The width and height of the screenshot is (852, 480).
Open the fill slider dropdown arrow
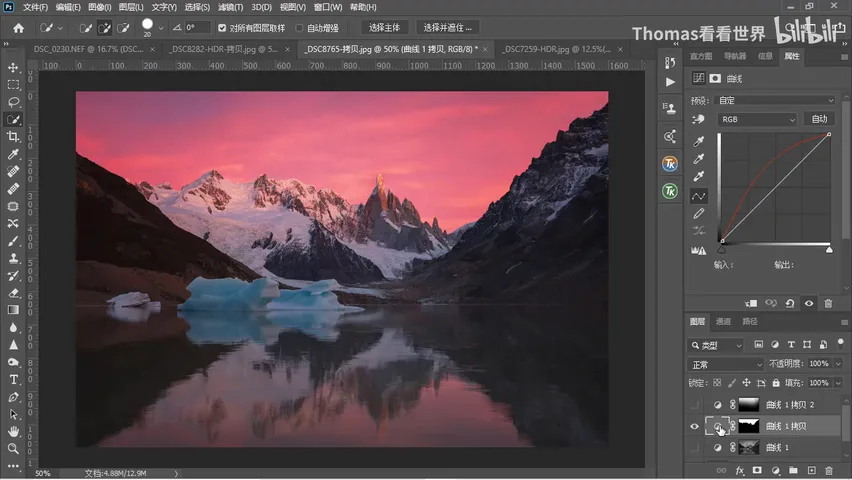(838, 383)
